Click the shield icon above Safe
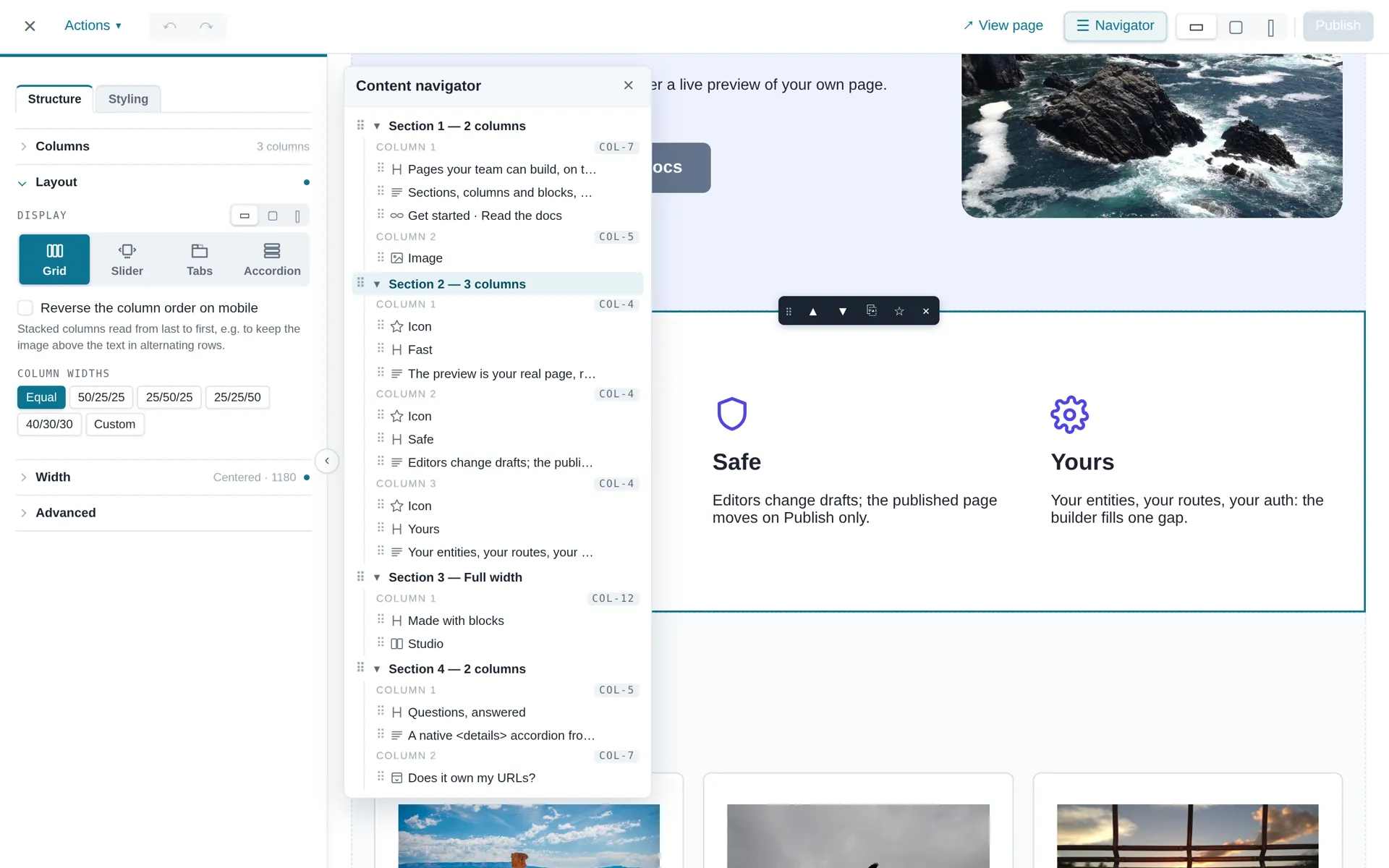The image size is (1389, 868). click(x=731, y=414)
